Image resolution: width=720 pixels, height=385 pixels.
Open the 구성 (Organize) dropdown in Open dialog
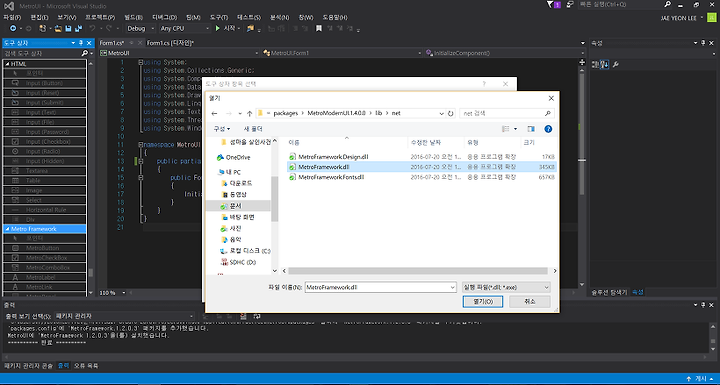pos(222,129)
